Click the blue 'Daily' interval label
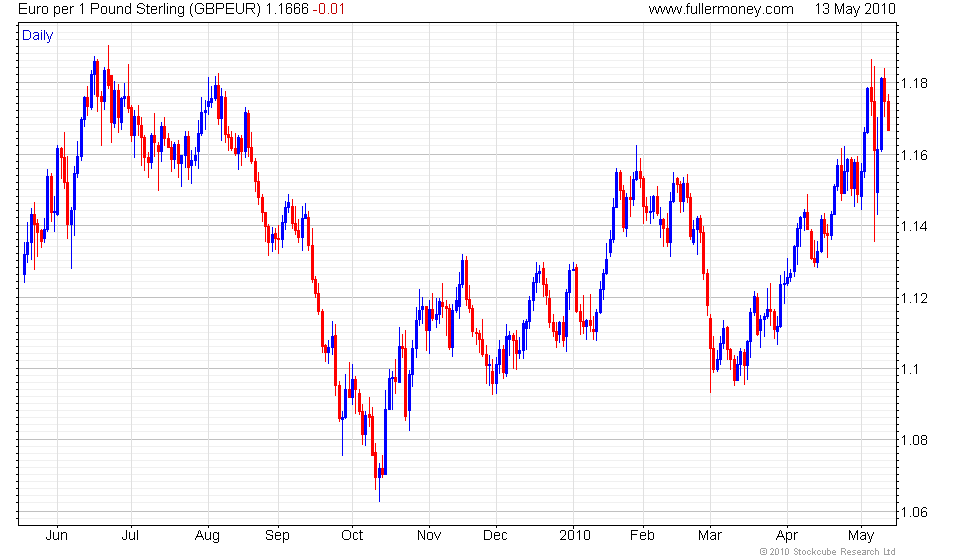 click(x=38, y=36)
